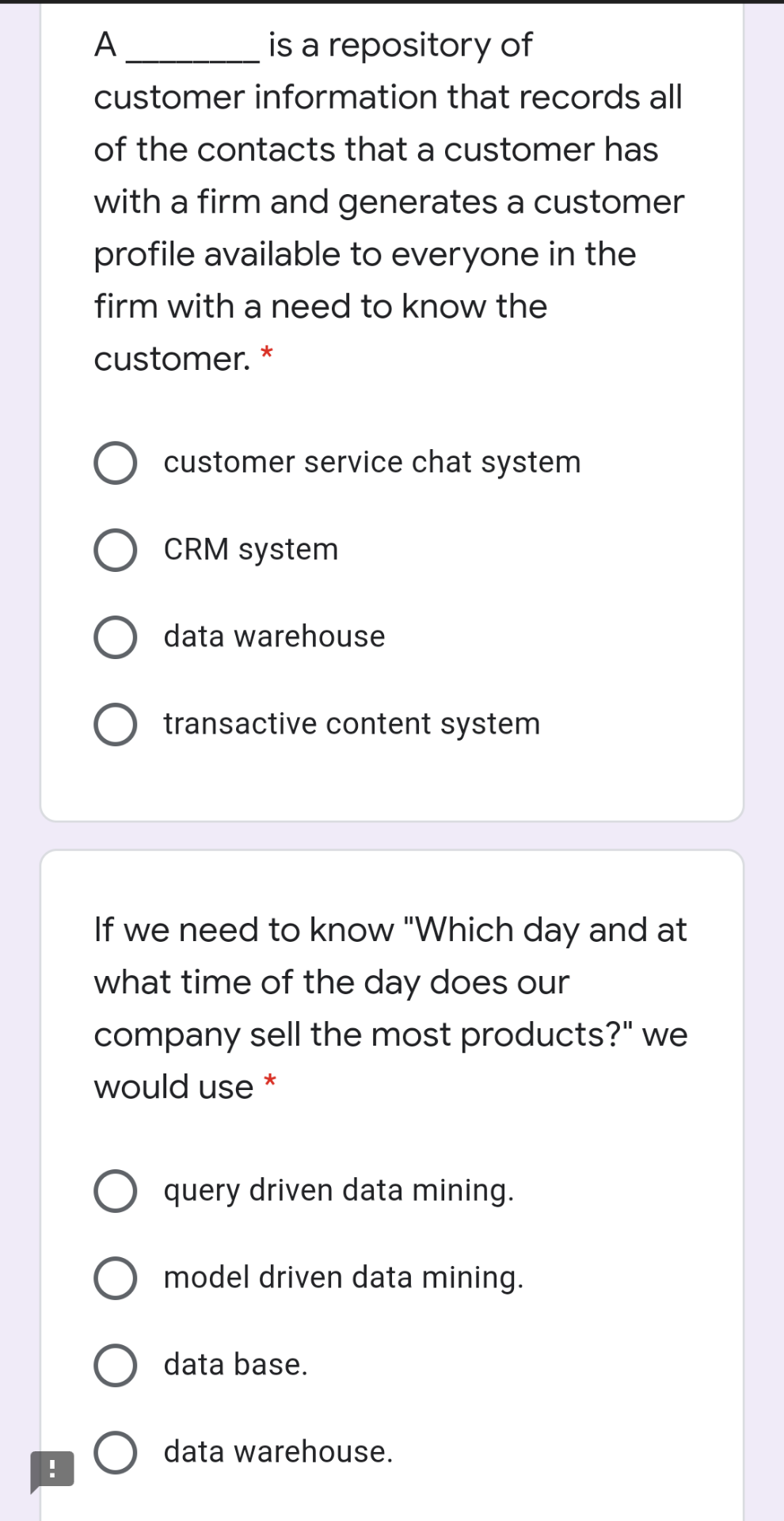
Task: Select the CRM system answer option
Action: 116,550
